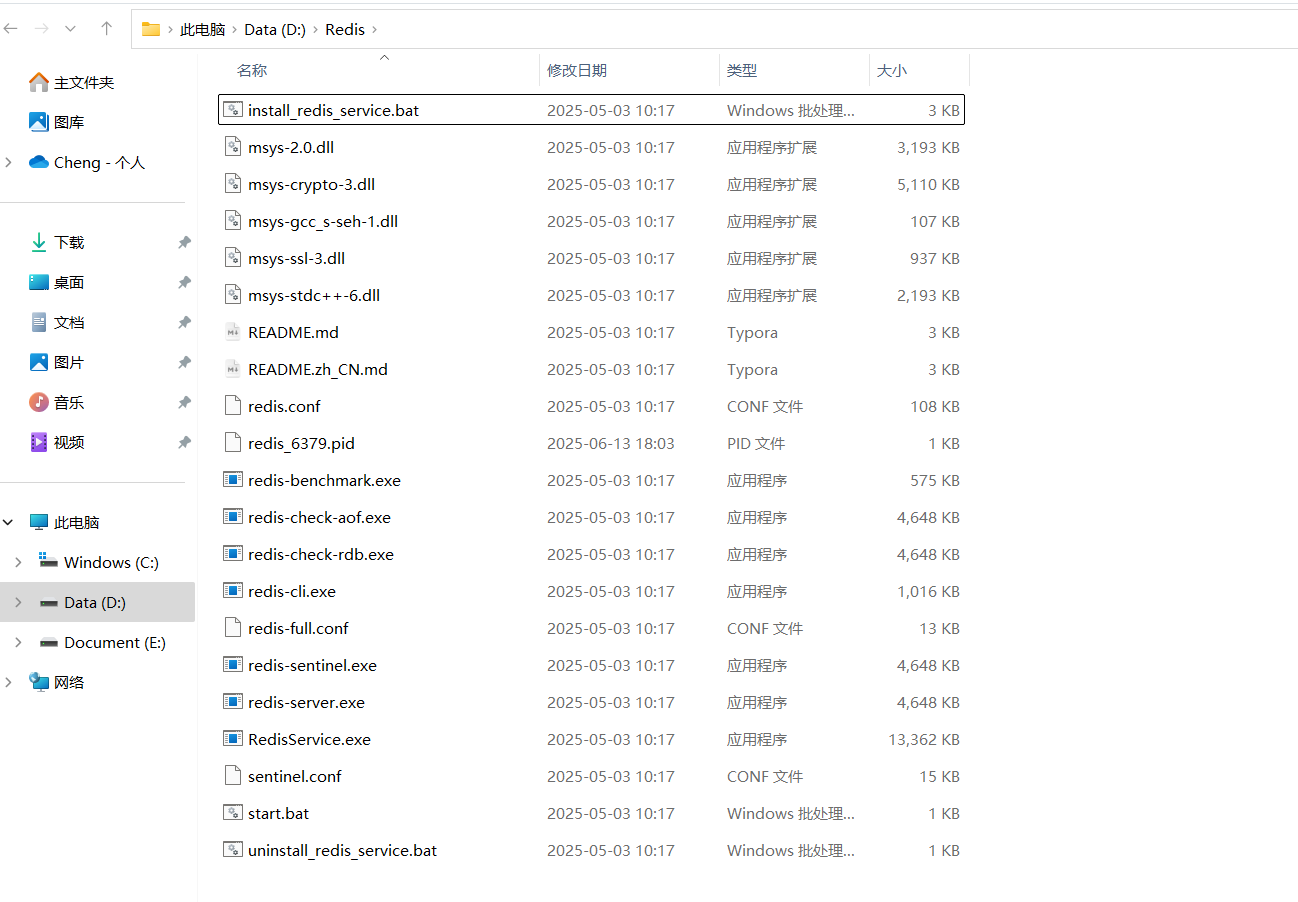The width and height of the screenshot is (1298, 902).
Task: Unpin 文档 using its pin icon
Action: (x=184, y=323)
